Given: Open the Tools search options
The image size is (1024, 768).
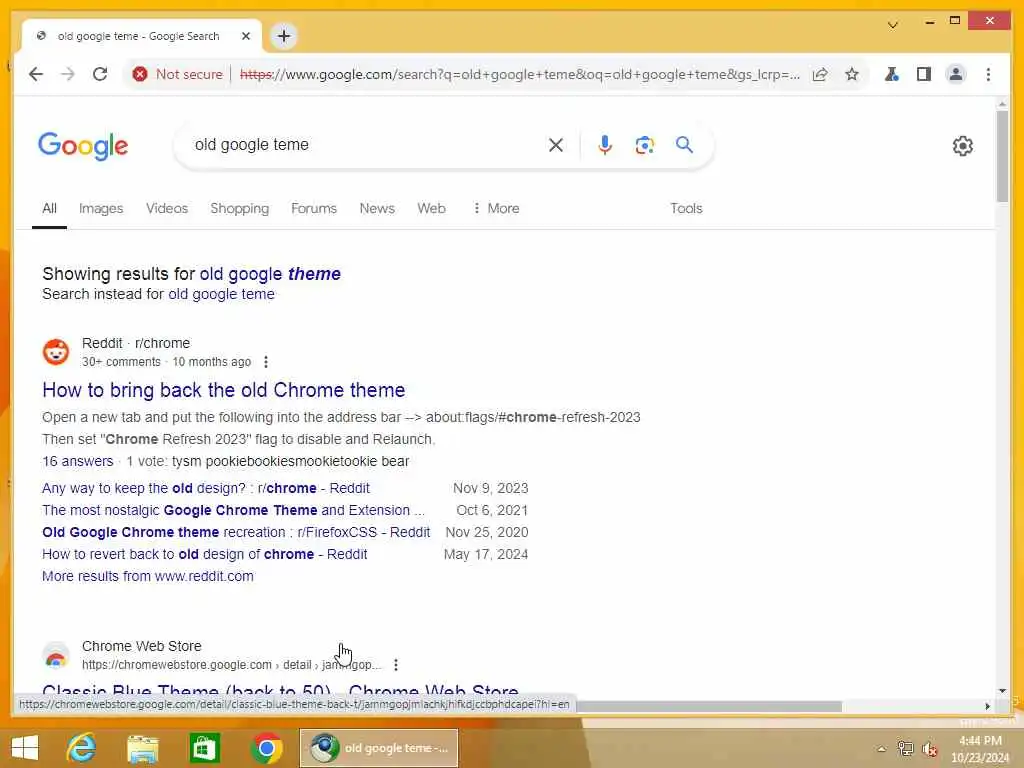Looking at the screenshot, I should pos(686,208).
